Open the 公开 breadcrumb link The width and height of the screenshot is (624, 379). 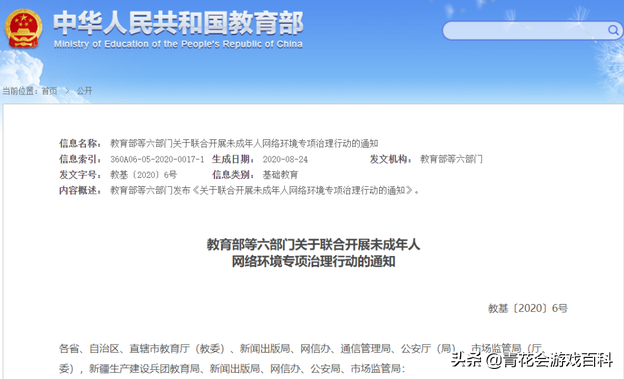coord(84,91)
